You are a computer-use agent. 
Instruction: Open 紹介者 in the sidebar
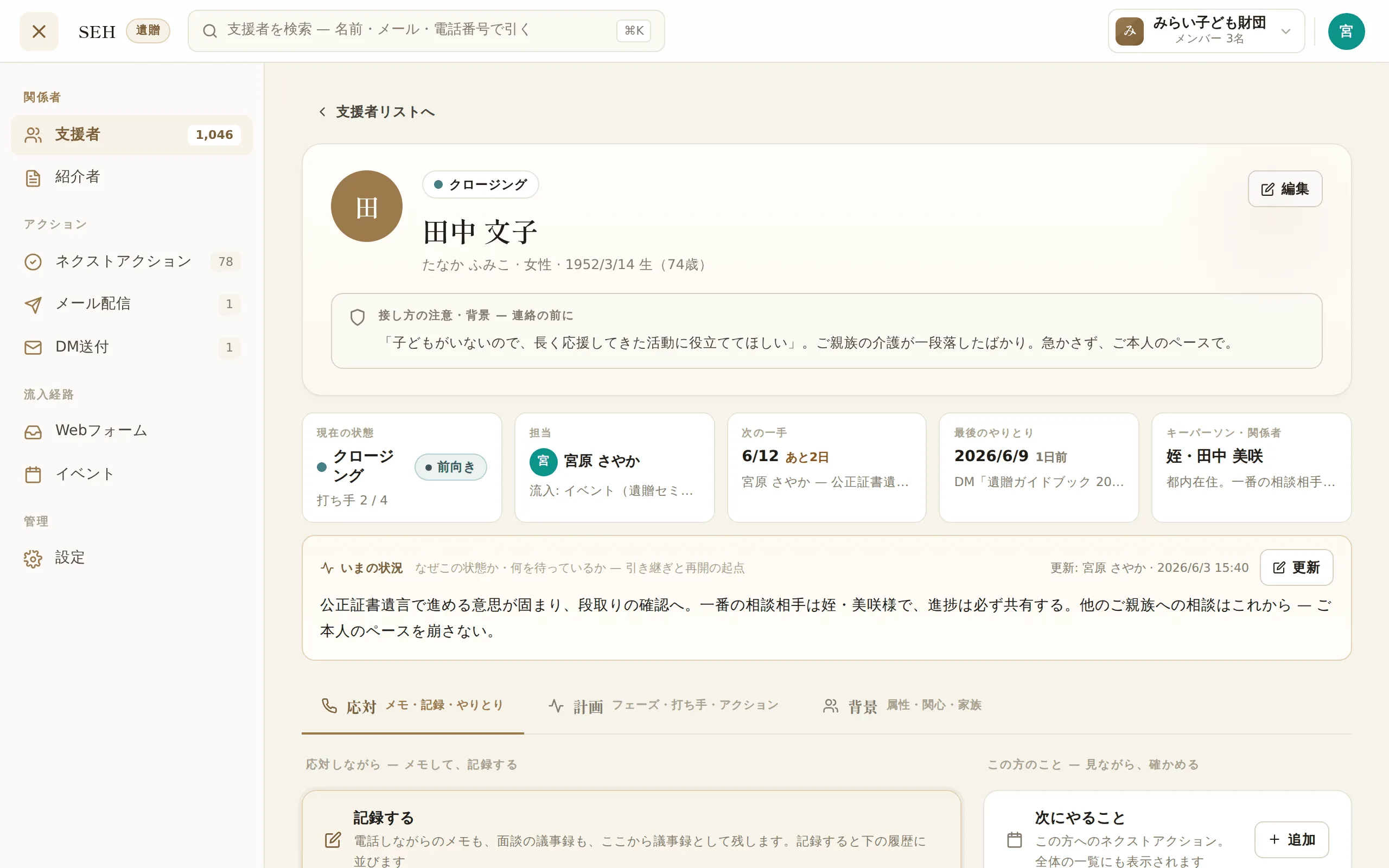pos(131,177)
